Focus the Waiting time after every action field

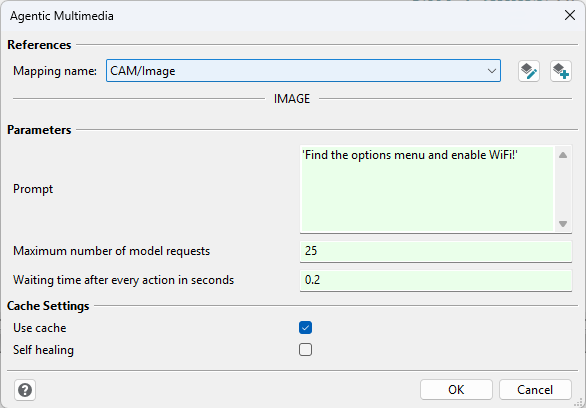(x=436, y=280)
